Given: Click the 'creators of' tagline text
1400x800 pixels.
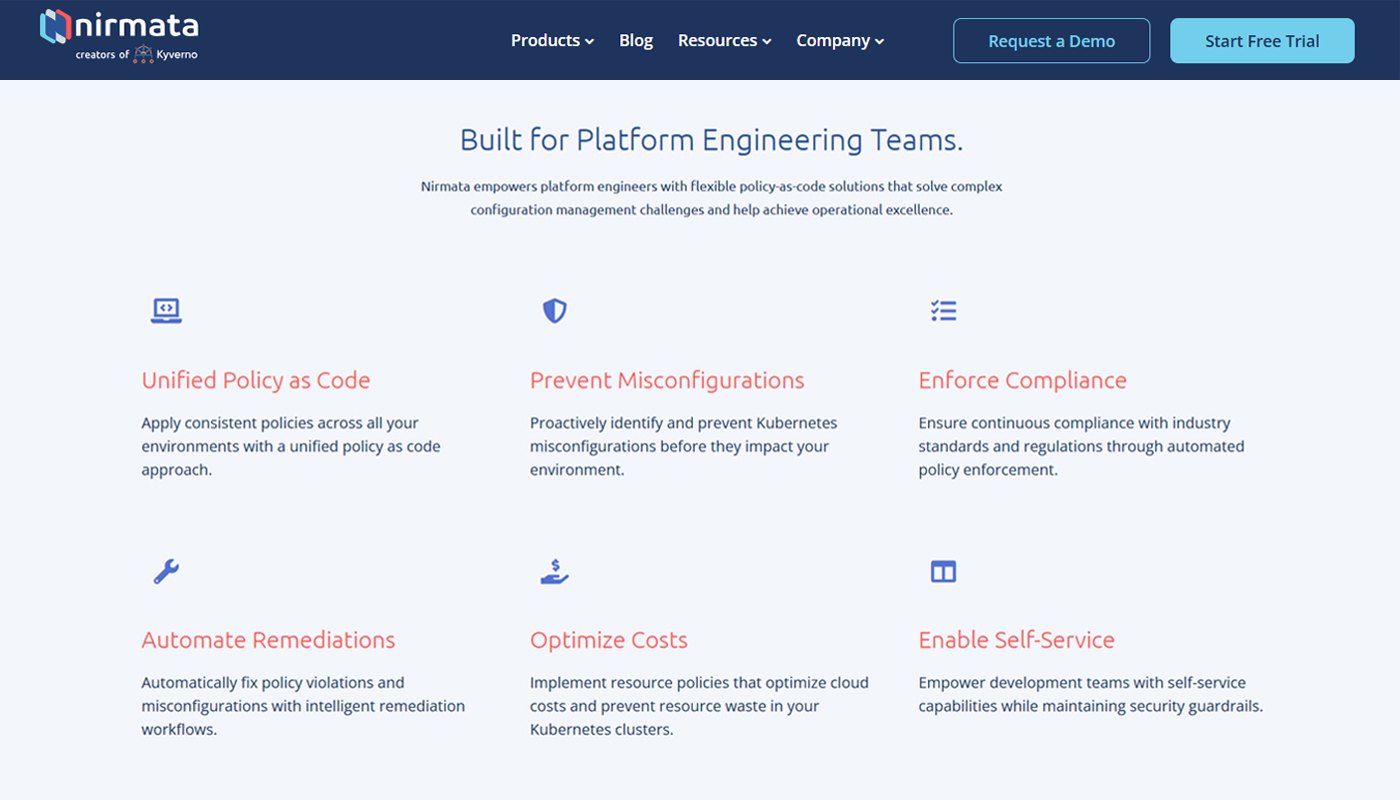Looking at the screenshot, I should pyautogui.click(x=102, y=55).
